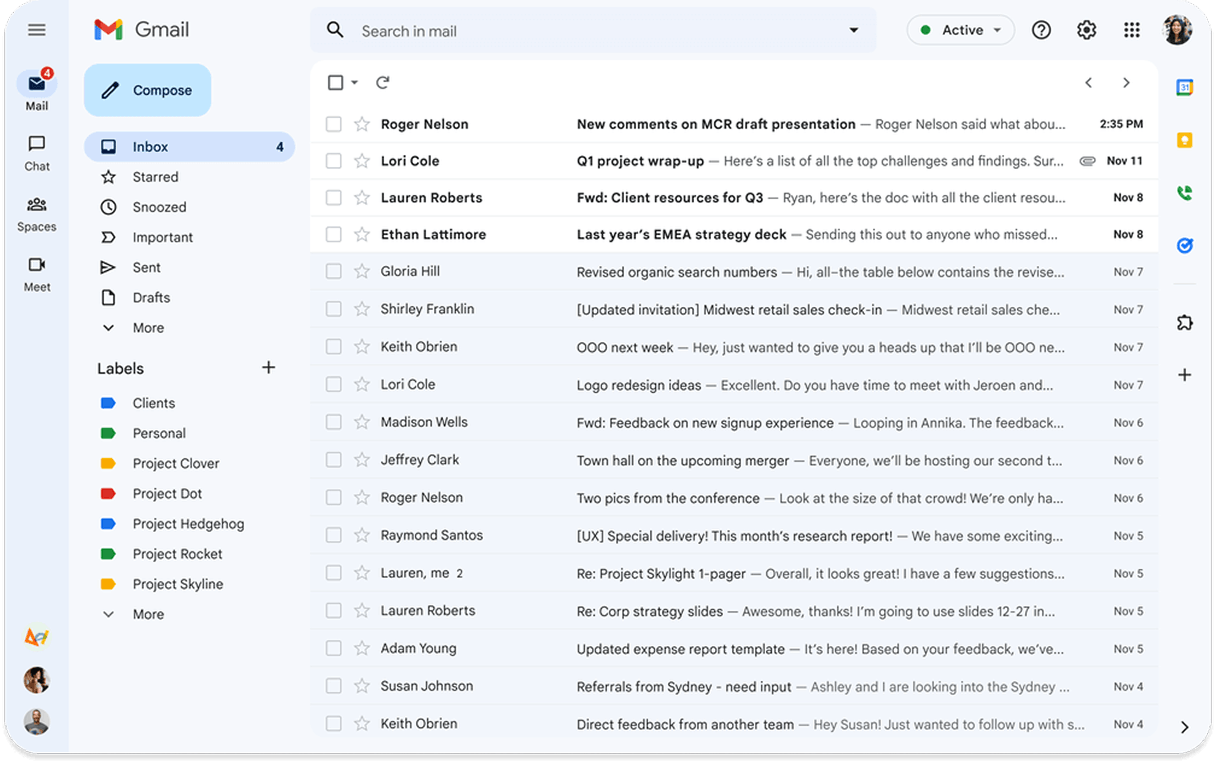Select the Q1 project wrap-up checkbox
This screenshot has width=1216, height=763.
pyautogui.click(x=334, y=161)
